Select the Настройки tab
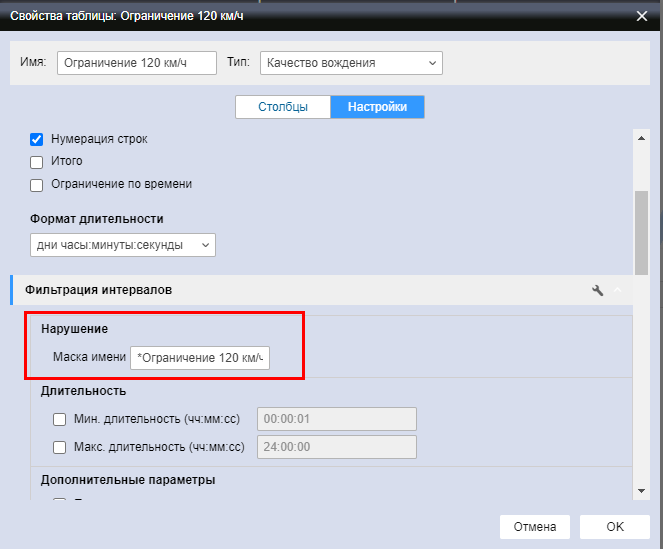 tap(377, 107)
